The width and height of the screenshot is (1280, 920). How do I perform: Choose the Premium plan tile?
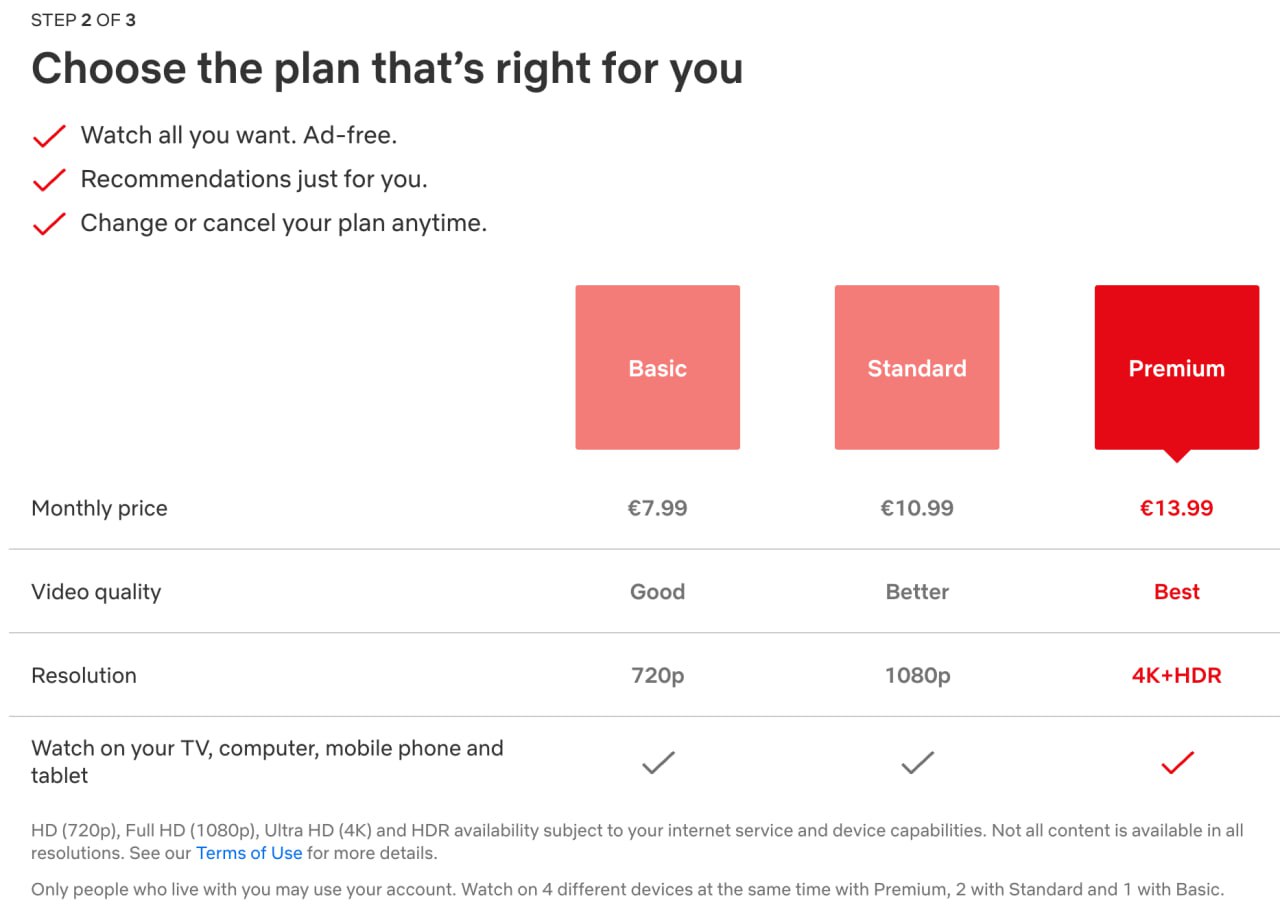[1177, 367]
